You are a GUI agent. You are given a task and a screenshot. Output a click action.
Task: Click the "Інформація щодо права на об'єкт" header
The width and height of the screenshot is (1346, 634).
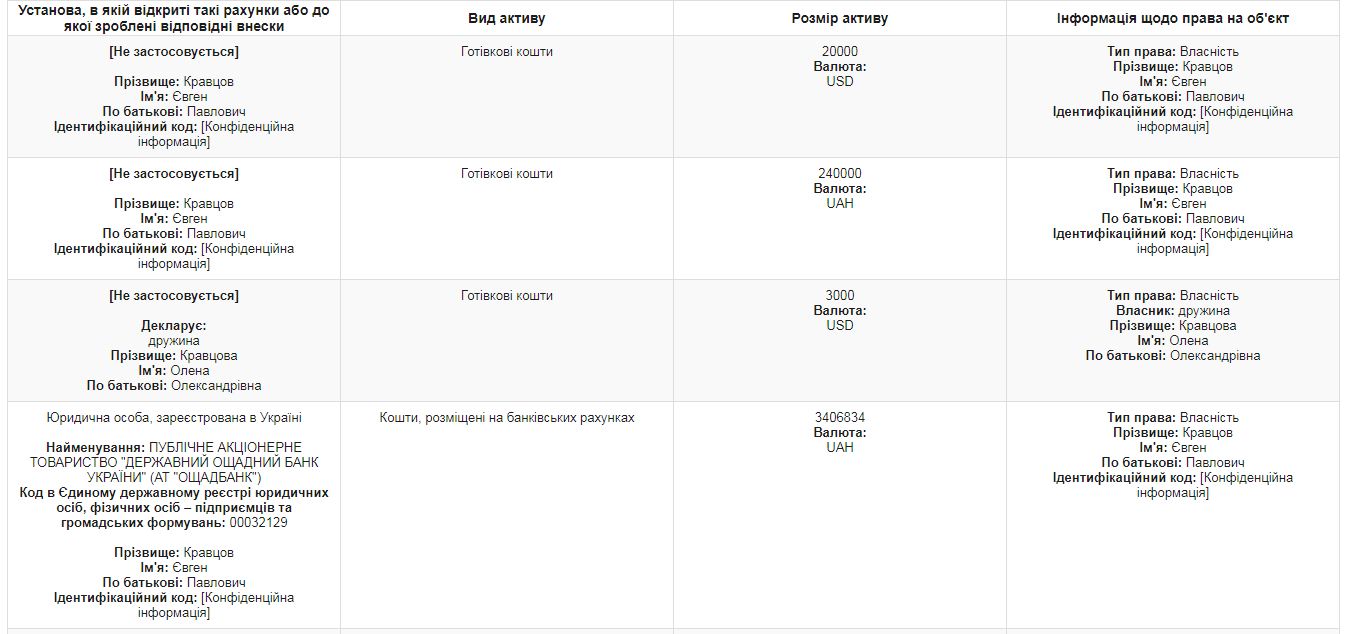point(1172,19)
